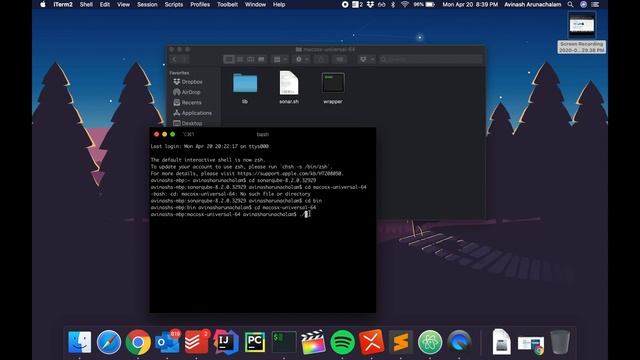Click the Dropbox icon in the menu bar
Viewport: 640px width, 360px height.
click(x=370, y=4)
